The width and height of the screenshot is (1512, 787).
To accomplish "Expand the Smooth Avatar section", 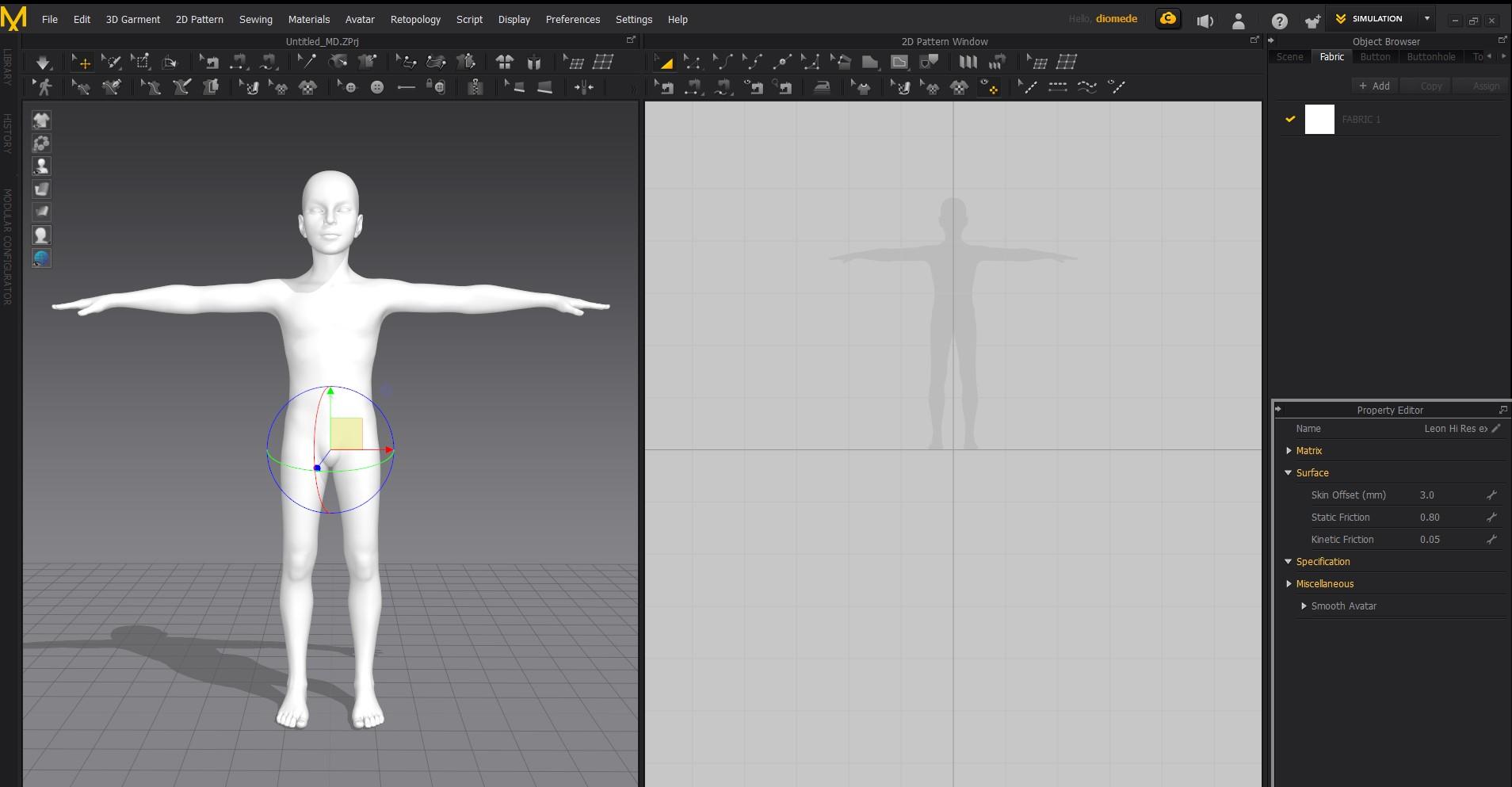I will click(x=1304, y=606).
